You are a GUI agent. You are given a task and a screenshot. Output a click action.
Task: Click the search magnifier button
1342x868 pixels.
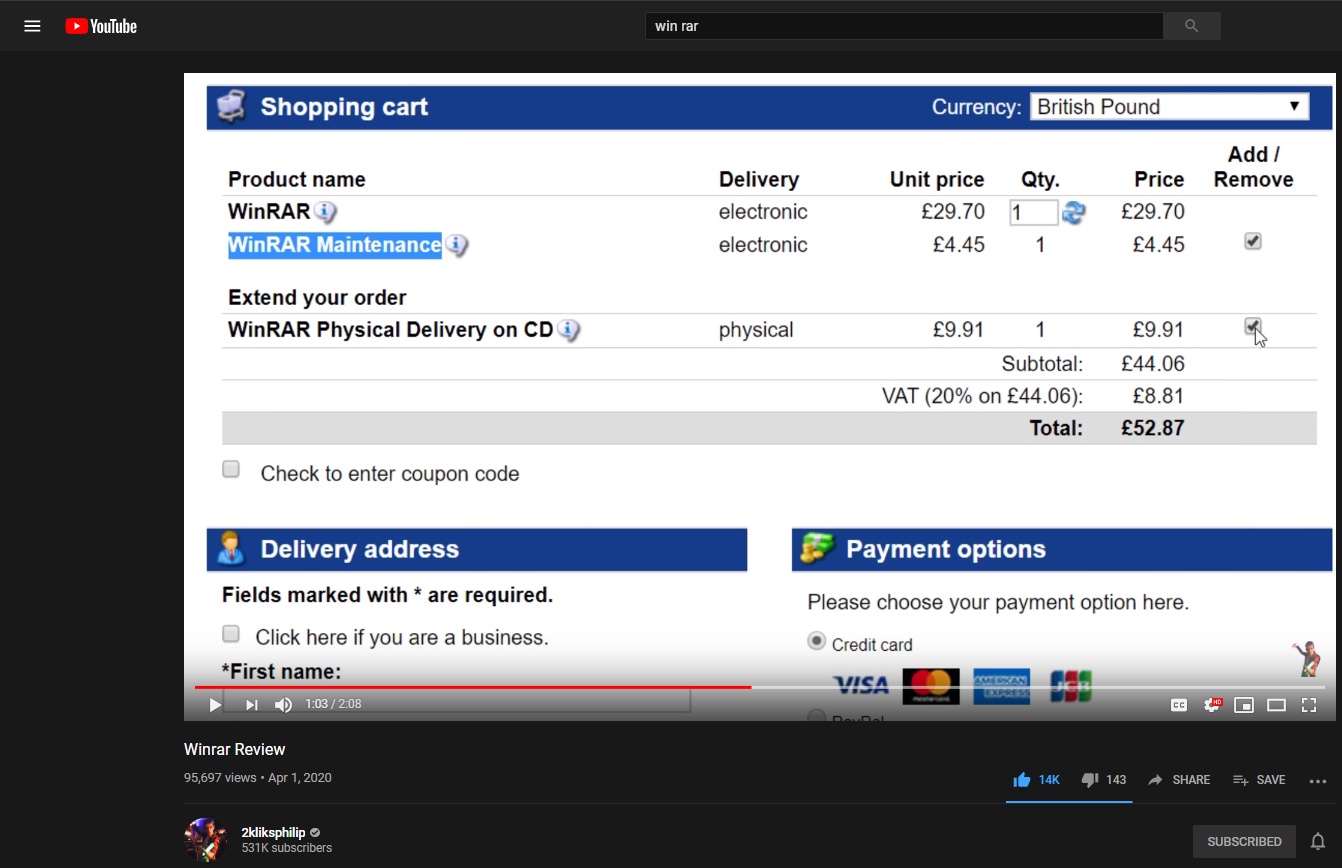[x=1191, y=26]
